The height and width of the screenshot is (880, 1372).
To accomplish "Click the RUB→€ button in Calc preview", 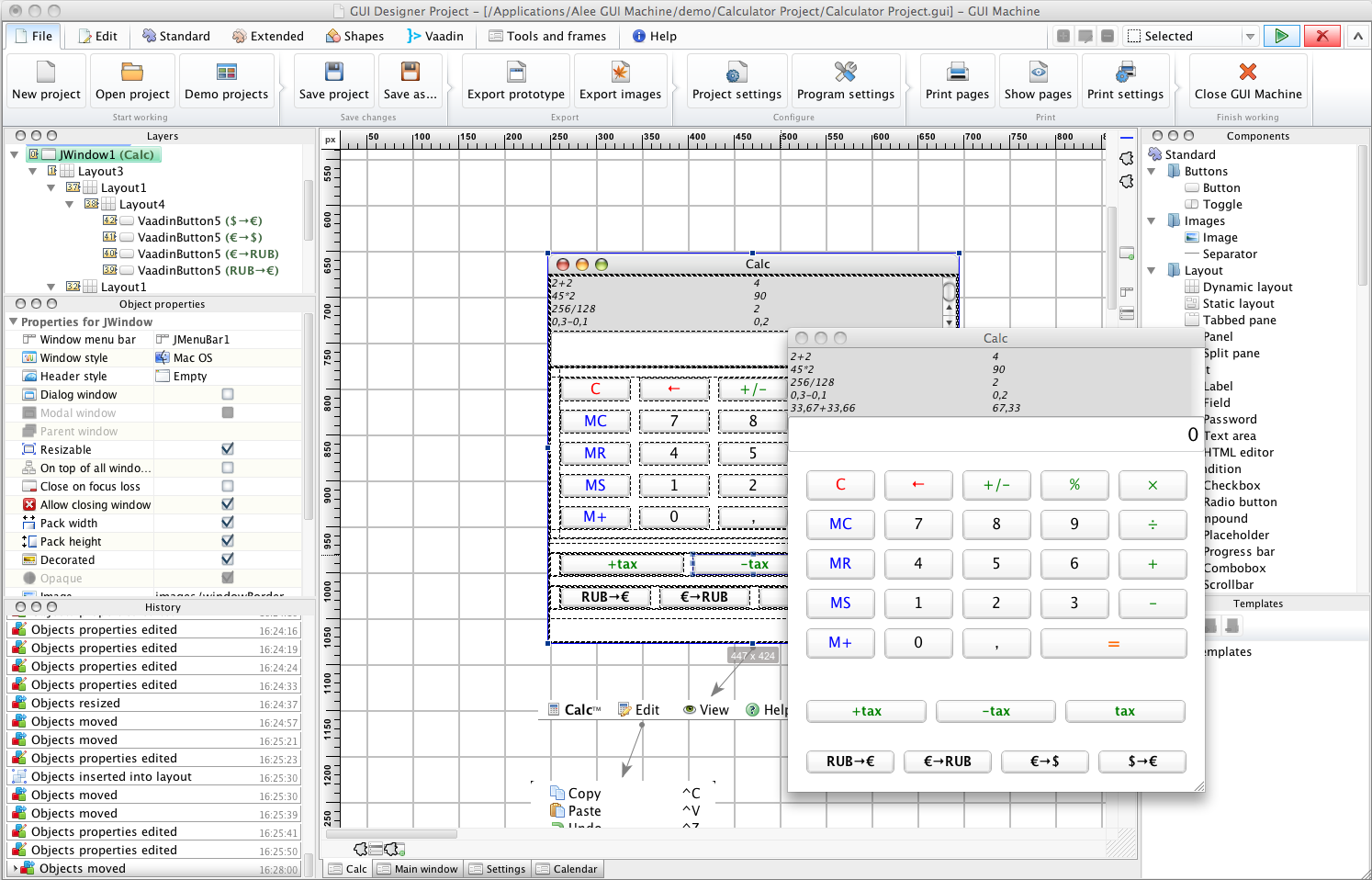I will [849, 762].
